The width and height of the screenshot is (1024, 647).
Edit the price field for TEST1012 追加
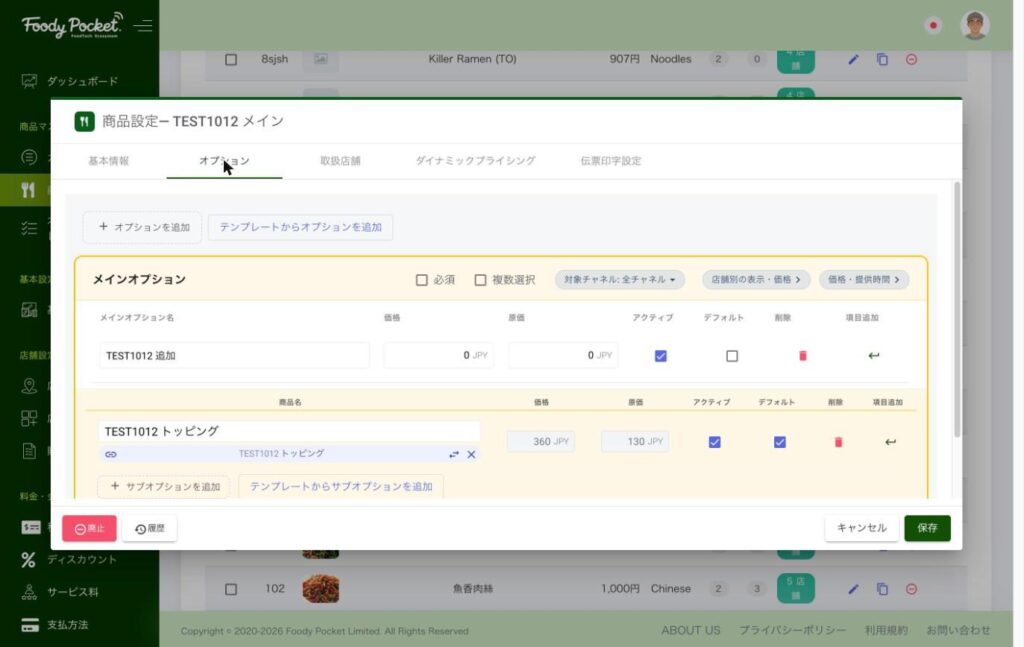(x=438, y=356)
